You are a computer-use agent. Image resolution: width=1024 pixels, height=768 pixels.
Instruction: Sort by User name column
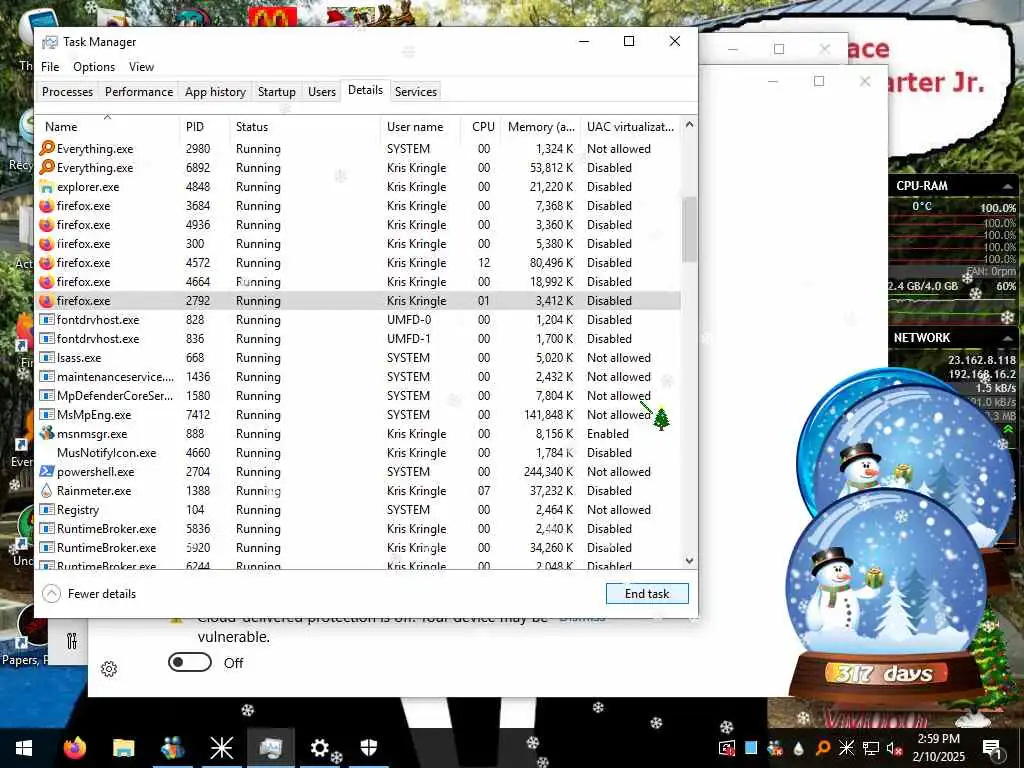coord(421,127)
